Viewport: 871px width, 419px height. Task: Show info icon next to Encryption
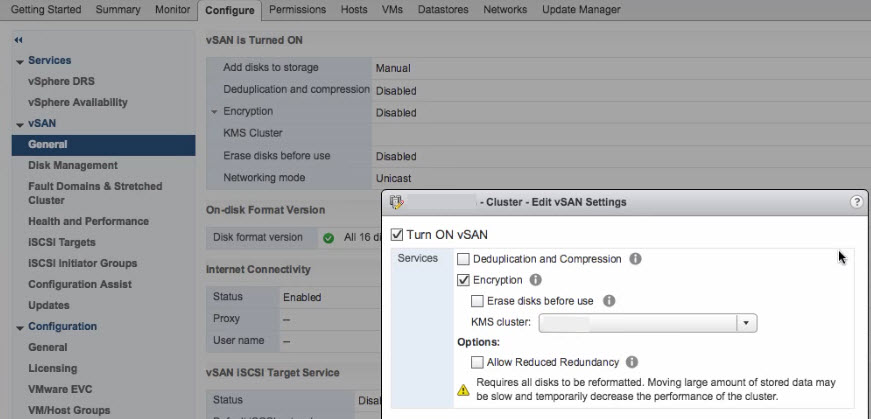(x=535, y=280)
